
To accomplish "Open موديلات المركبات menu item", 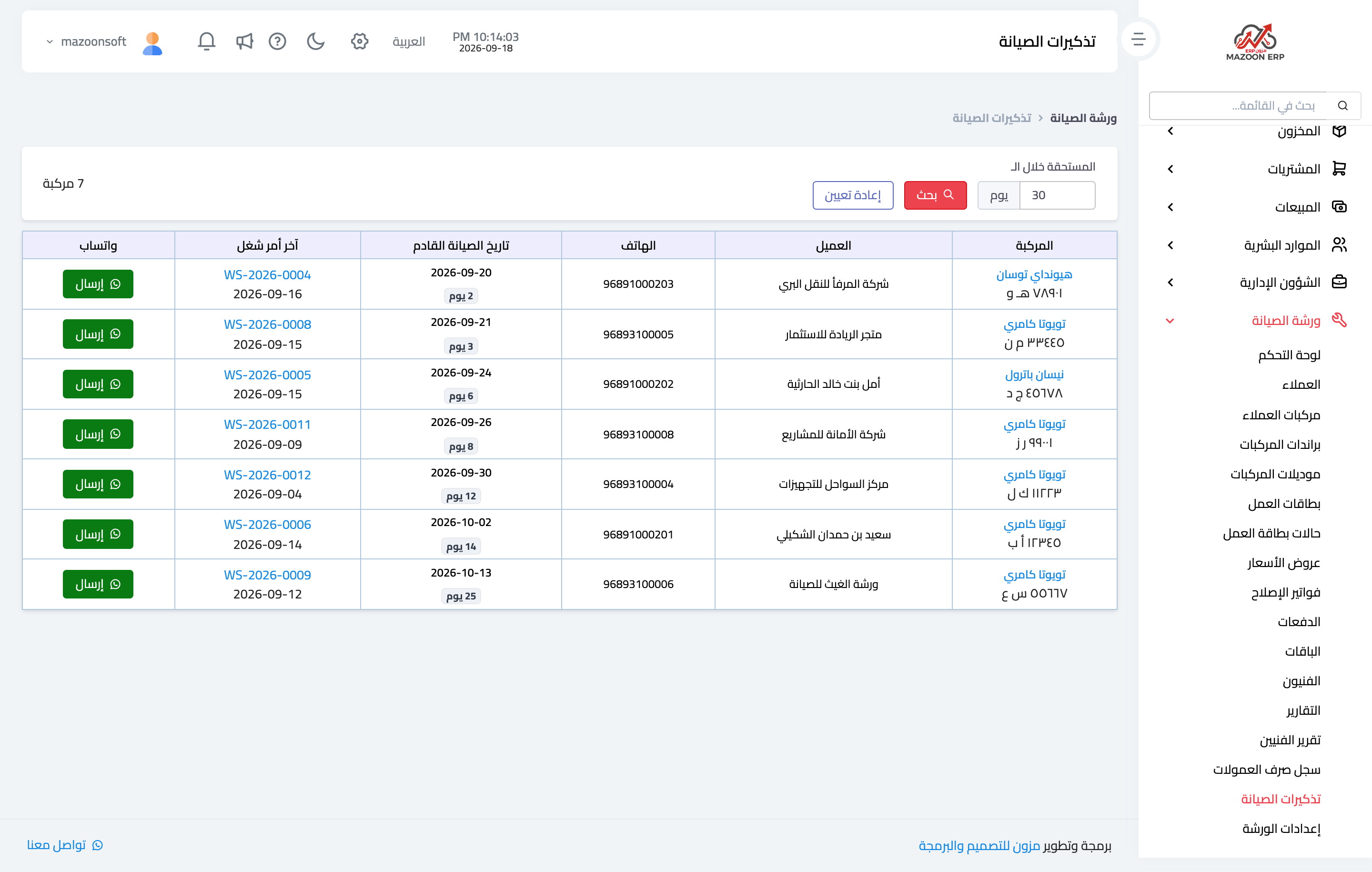I will [1276, 474].
